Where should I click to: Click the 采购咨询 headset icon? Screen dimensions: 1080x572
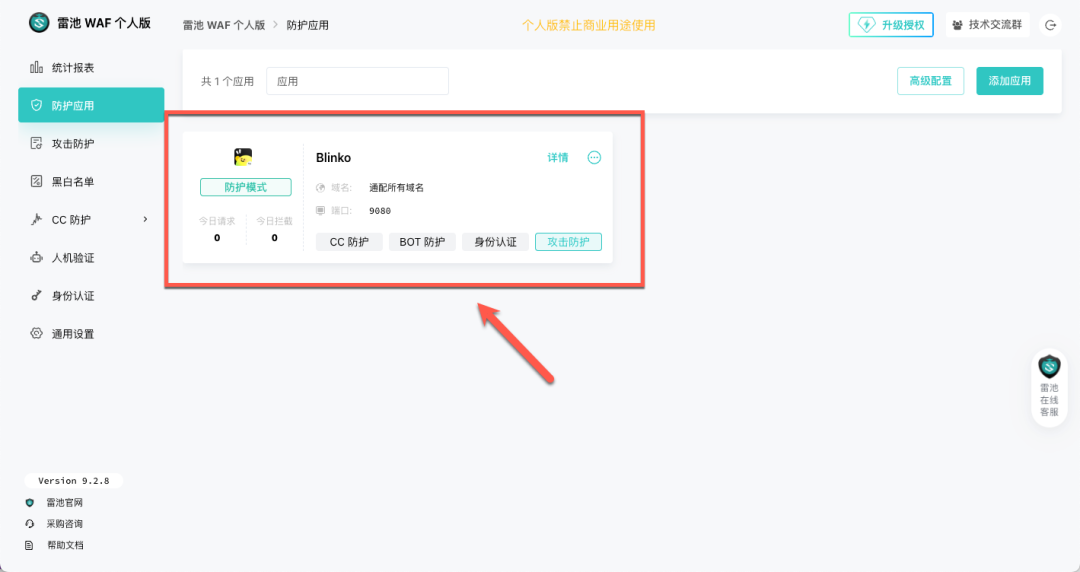(x=30, y=524)
